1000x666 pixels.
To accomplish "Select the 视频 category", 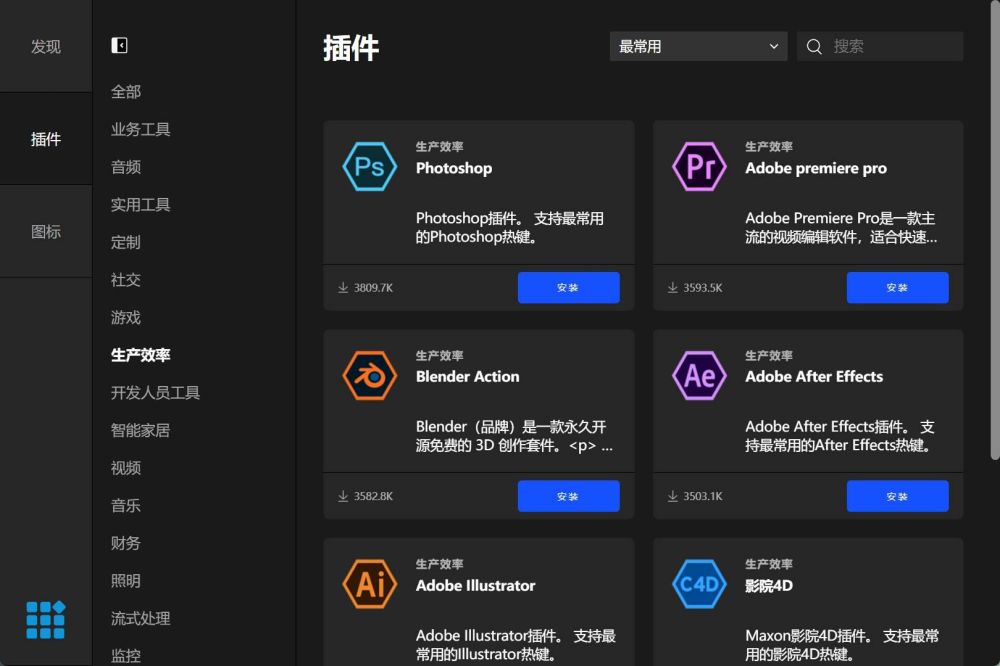I will 126,468.
